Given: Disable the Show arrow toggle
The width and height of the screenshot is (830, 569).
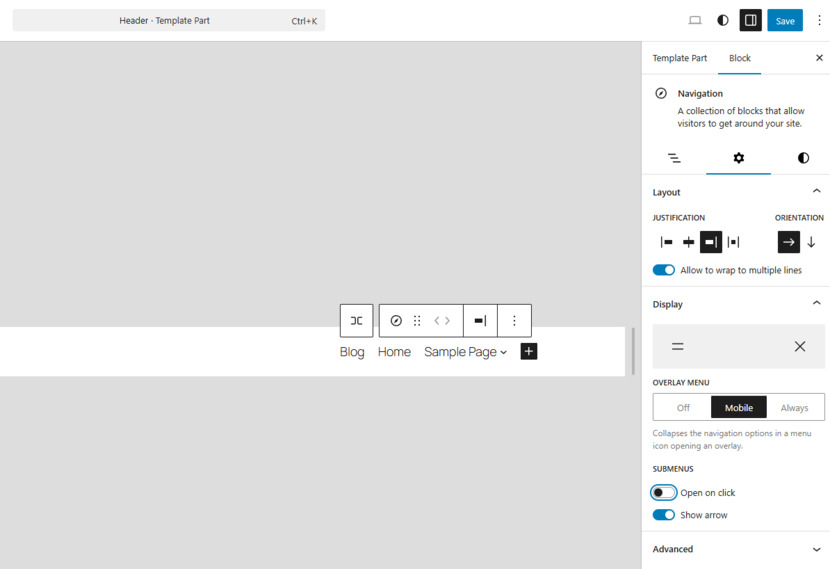Looking at the screenshot, I should (663, 515).
